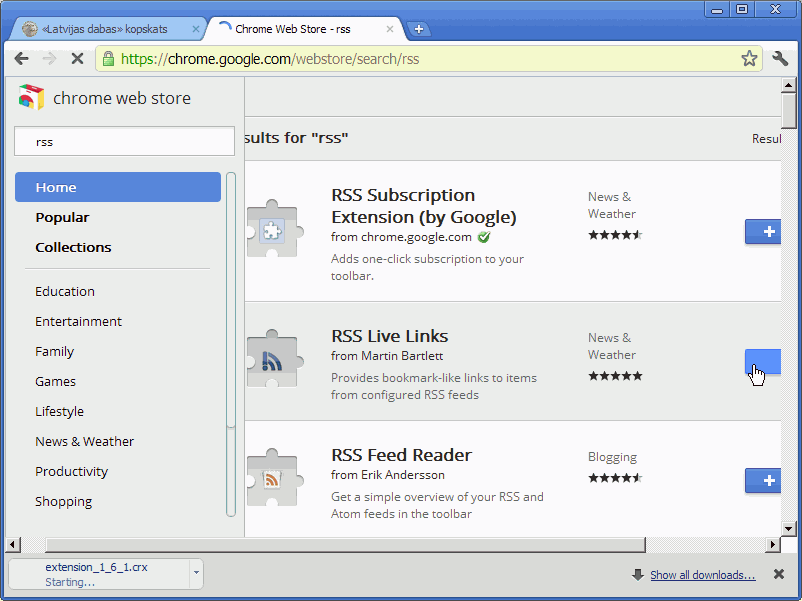Screen dimensions: 802x601
Task: Click the Blogging category label
Action: [x=612, y=457]
